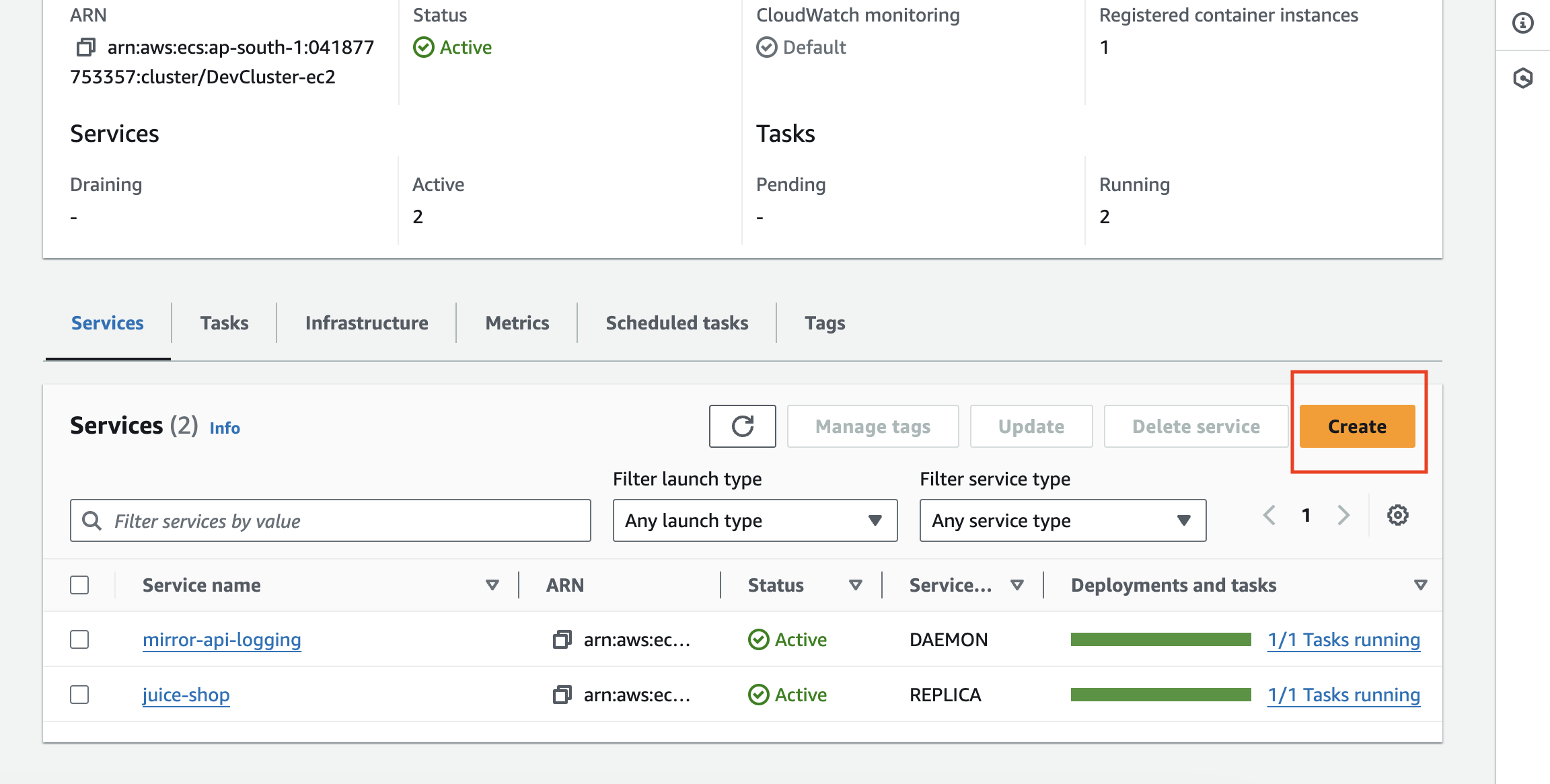The image size is (1550, 784).
Task: Sort by the Service name column arrow
Action: tap(492, 585)
